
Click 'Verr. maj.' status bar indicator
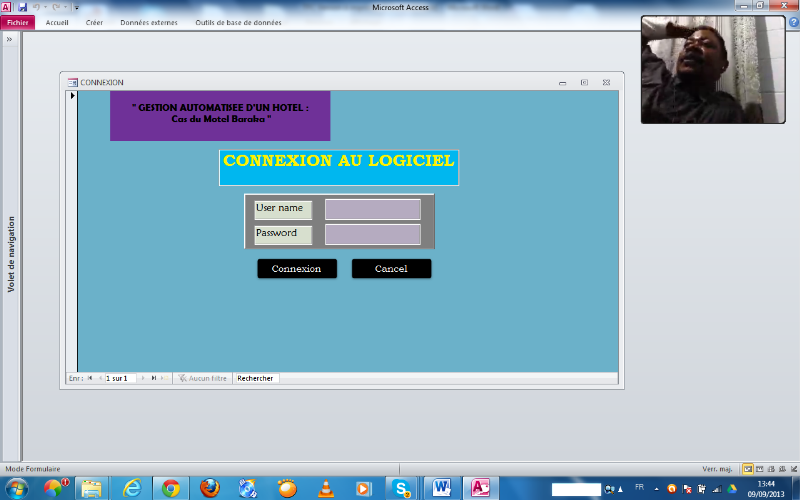(717, 468)
